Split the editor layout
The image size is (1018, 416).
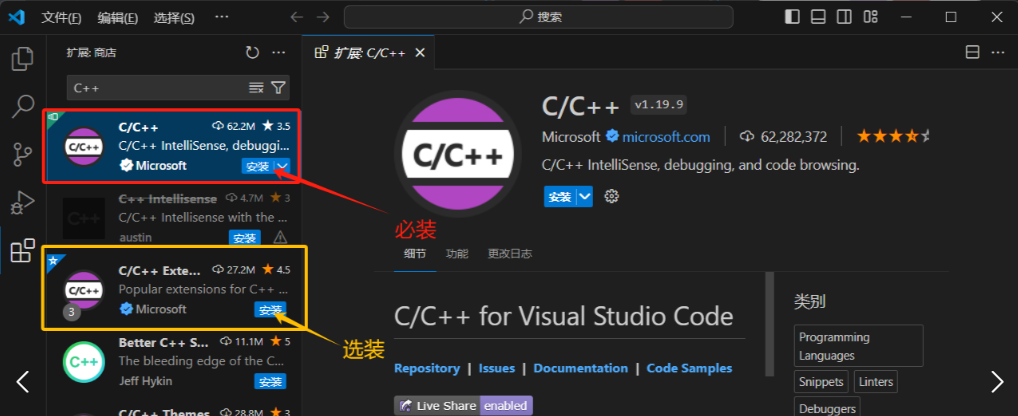[x=973, y=53]
